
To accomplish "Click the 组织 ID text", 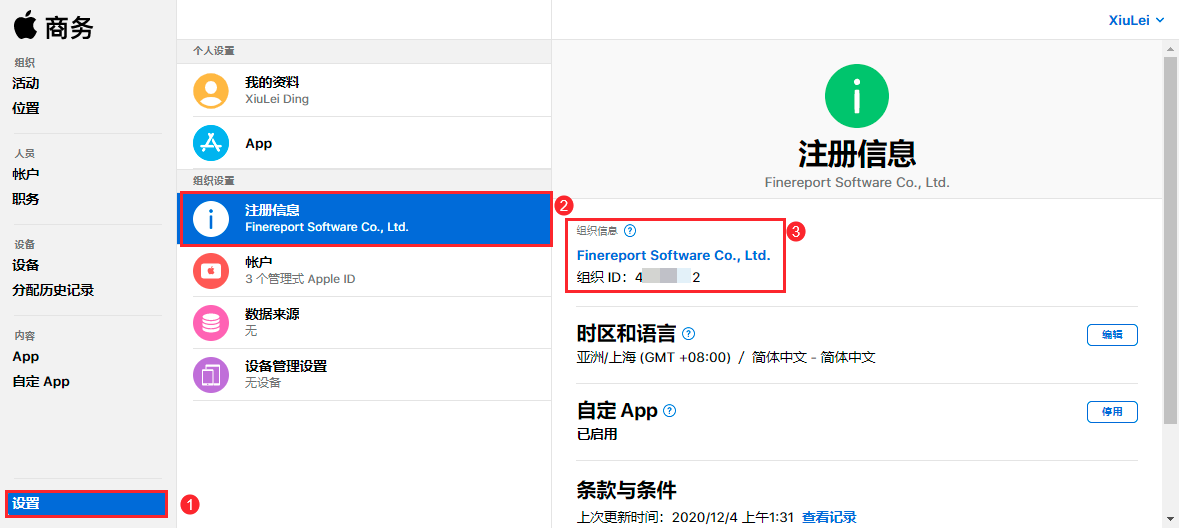I will point(638,278).
